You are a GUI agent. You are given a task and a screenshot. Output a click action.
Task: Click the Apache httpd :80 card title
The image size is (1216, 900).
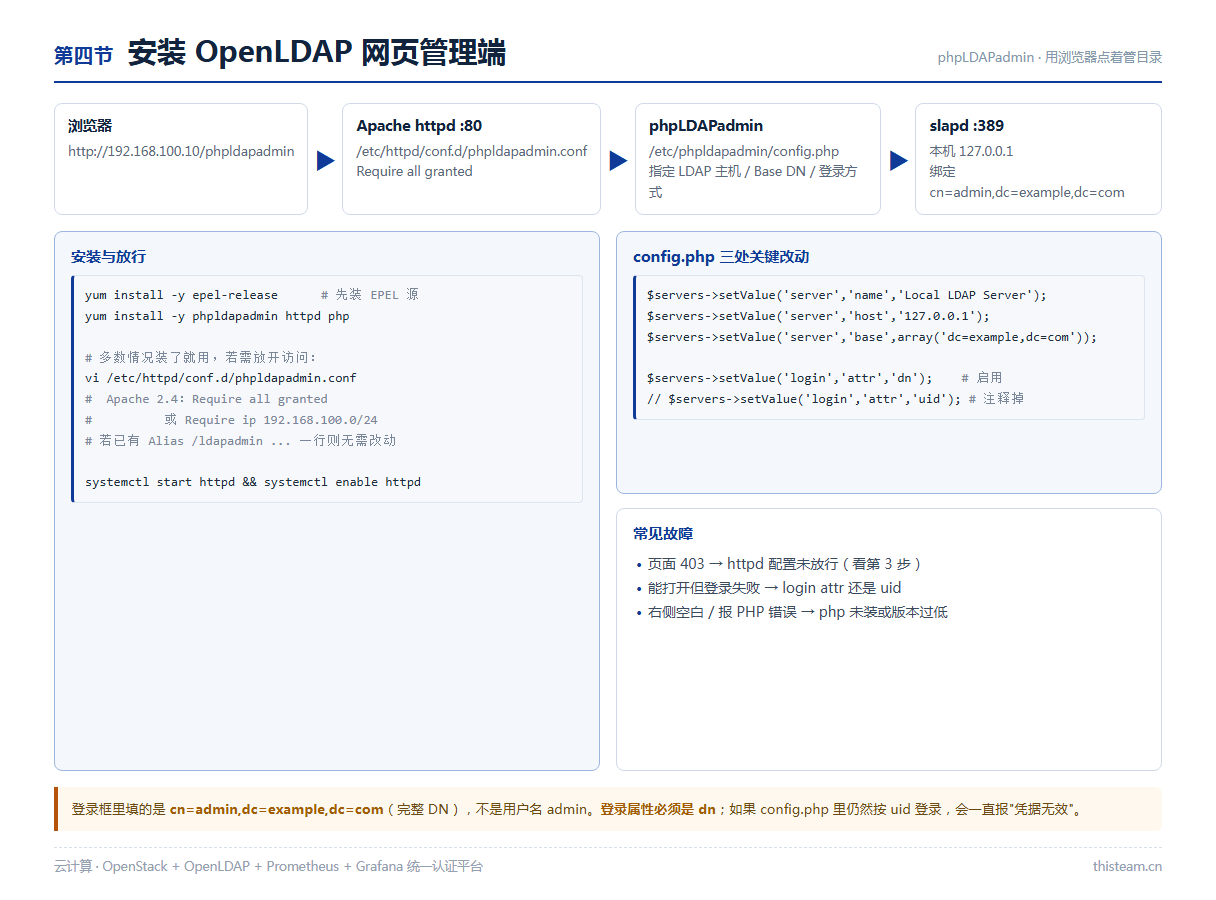click(419, 126)
